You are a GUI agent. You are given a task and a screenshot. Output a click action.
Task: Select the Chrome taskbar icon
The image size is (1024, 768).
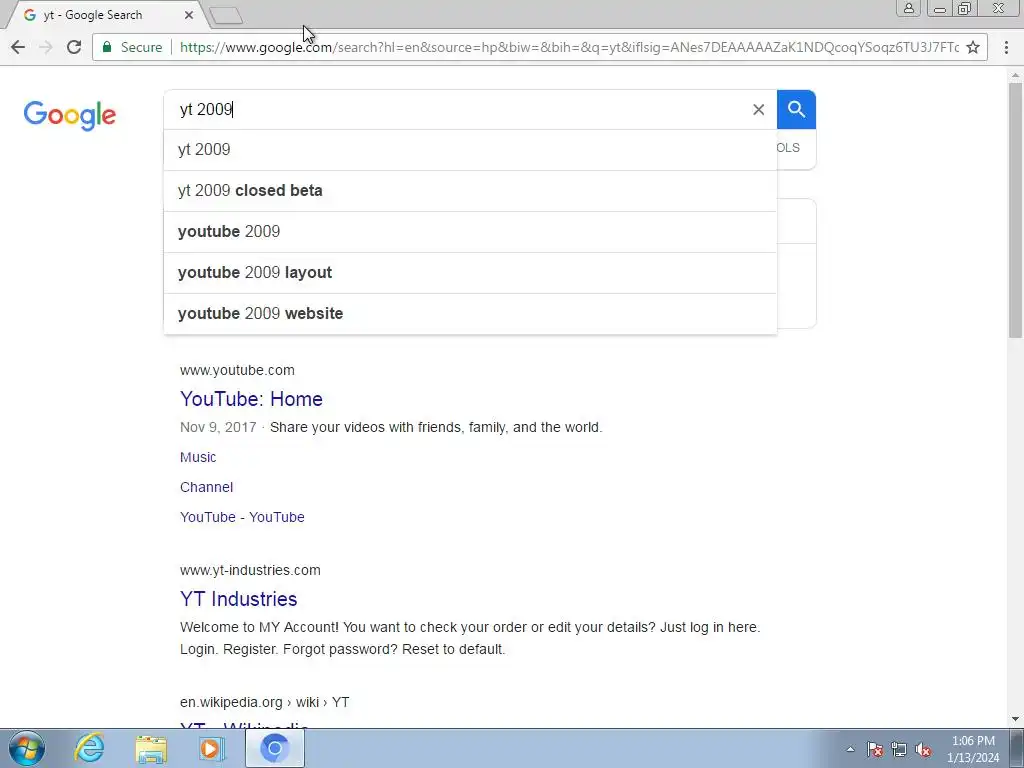click(274, 748)
